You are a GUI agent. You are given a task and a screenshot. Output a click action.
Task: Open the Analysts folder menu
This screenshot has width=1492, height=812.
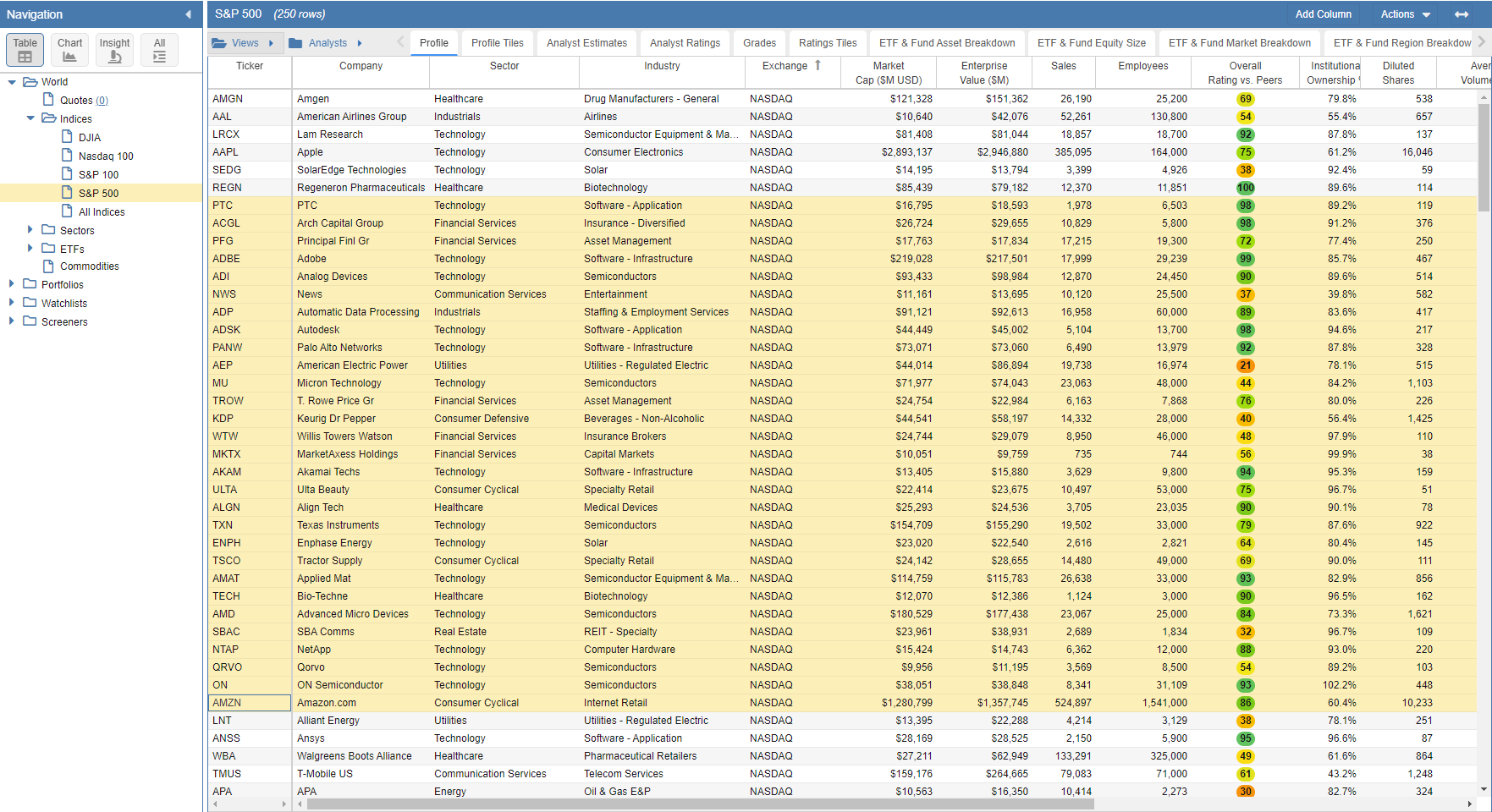(326, 43)
